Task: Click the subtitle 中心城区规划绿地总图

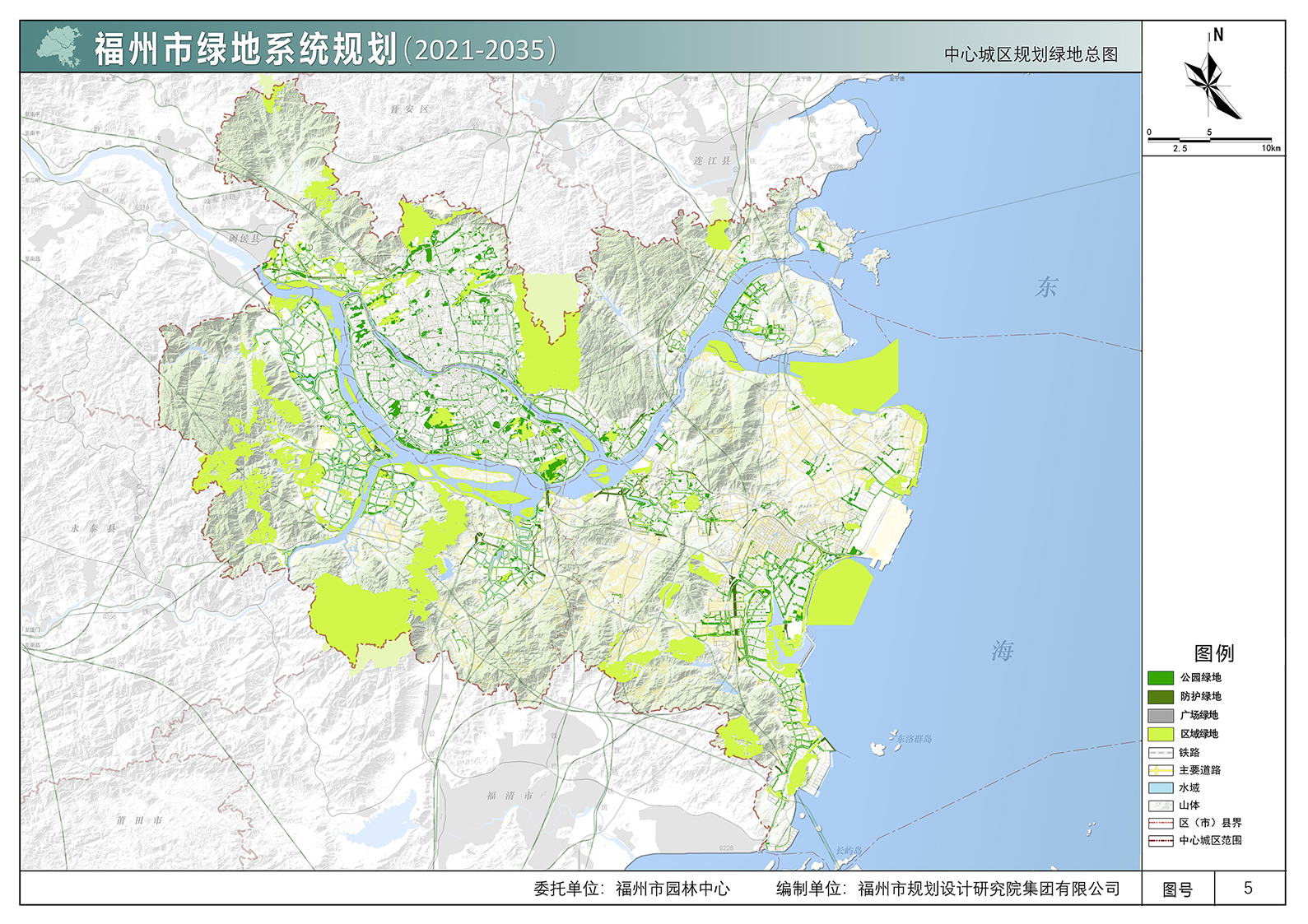Action: click(1031, 55)
